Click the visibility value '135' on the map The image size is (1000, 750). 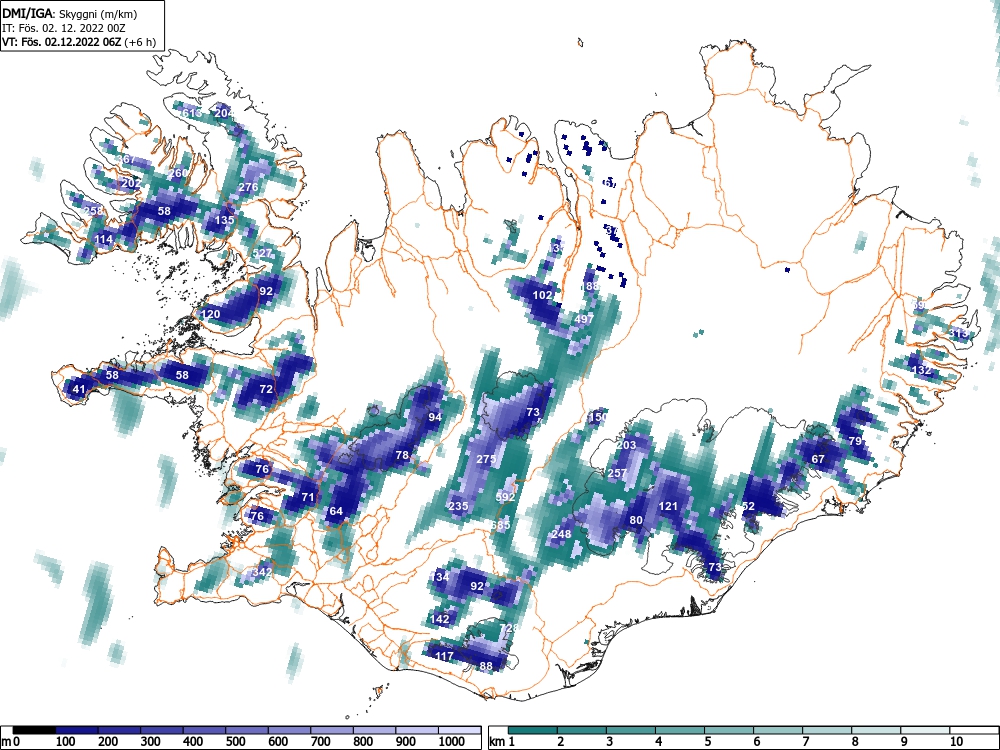[224, 220]
